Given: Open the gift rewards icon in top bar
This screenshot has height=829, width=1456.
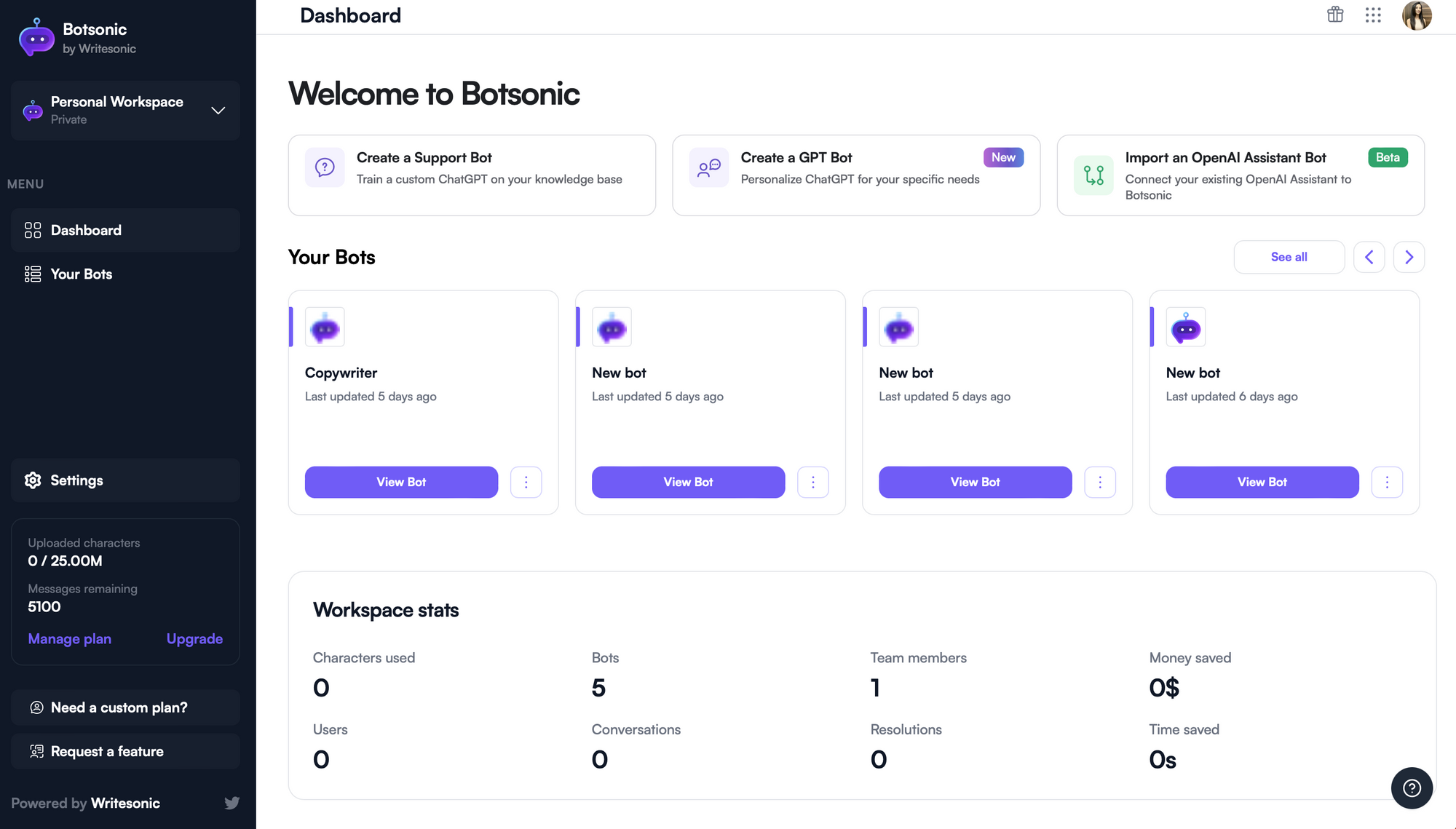Looking at the screenshot, I should (1335, 15).
